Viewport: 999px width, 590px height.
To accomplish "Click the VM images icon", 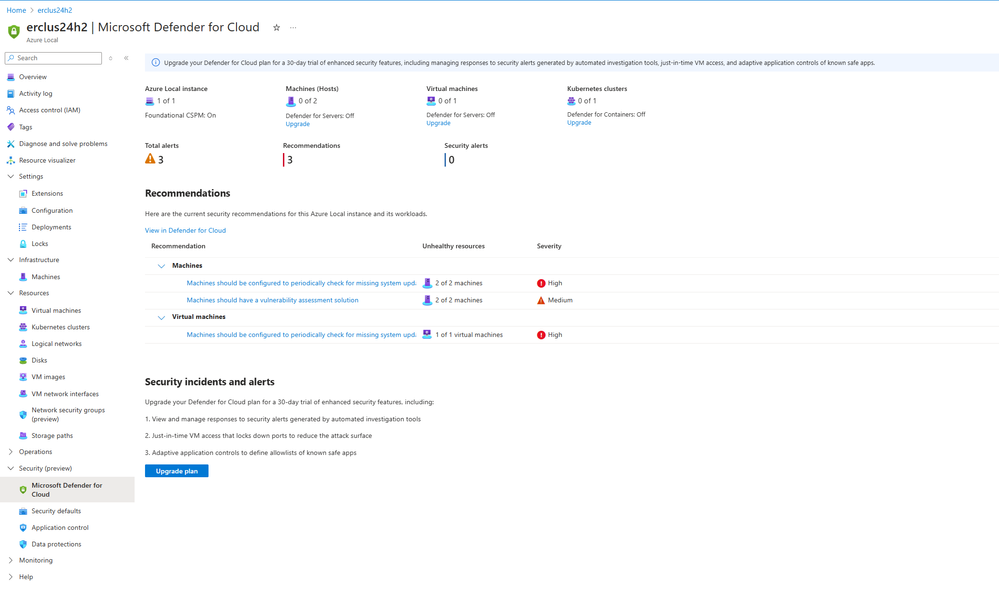I will tap(23, 377).
